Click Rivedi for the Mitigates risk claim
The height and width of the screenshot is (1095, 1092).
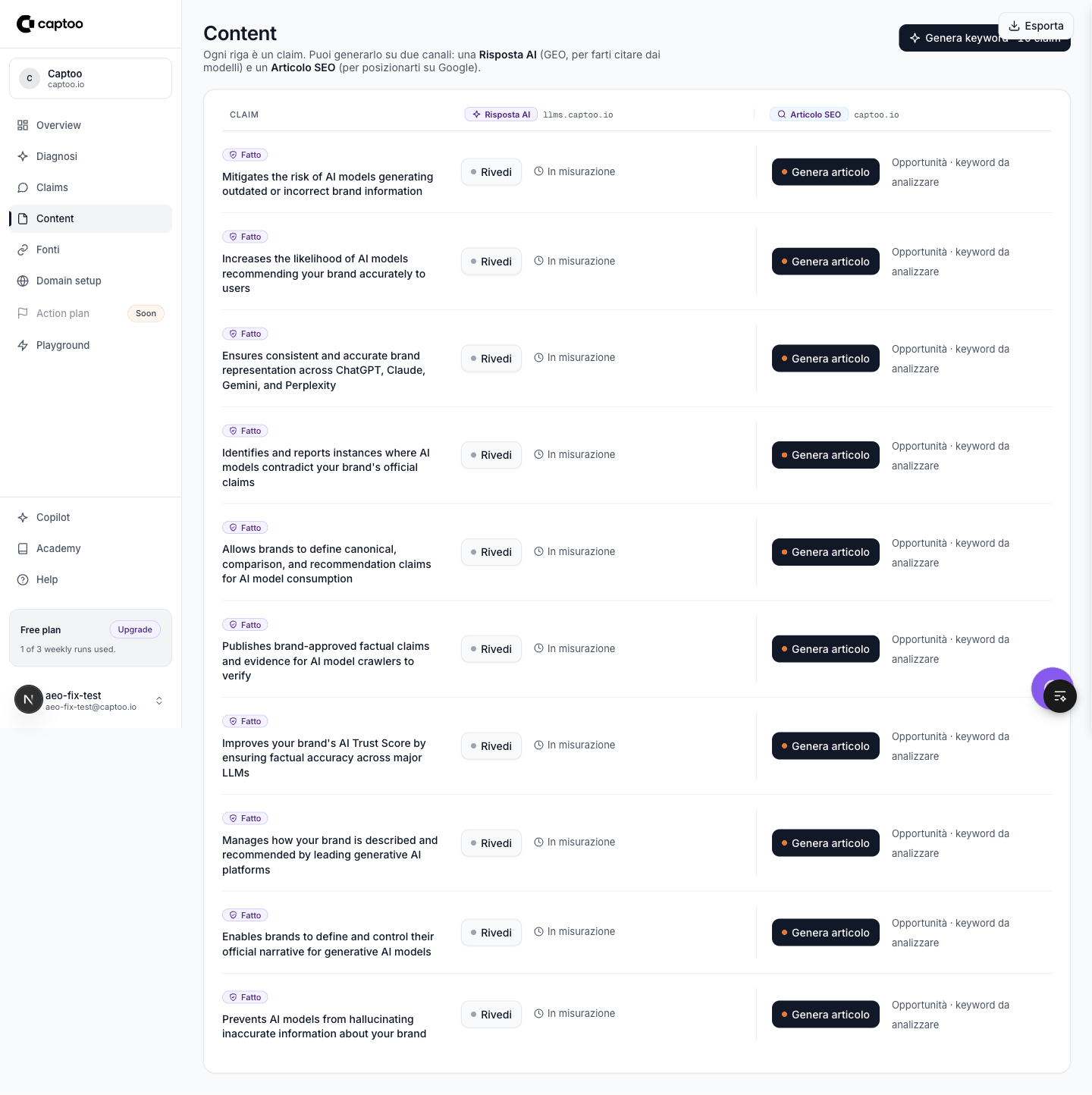[491, 172]
